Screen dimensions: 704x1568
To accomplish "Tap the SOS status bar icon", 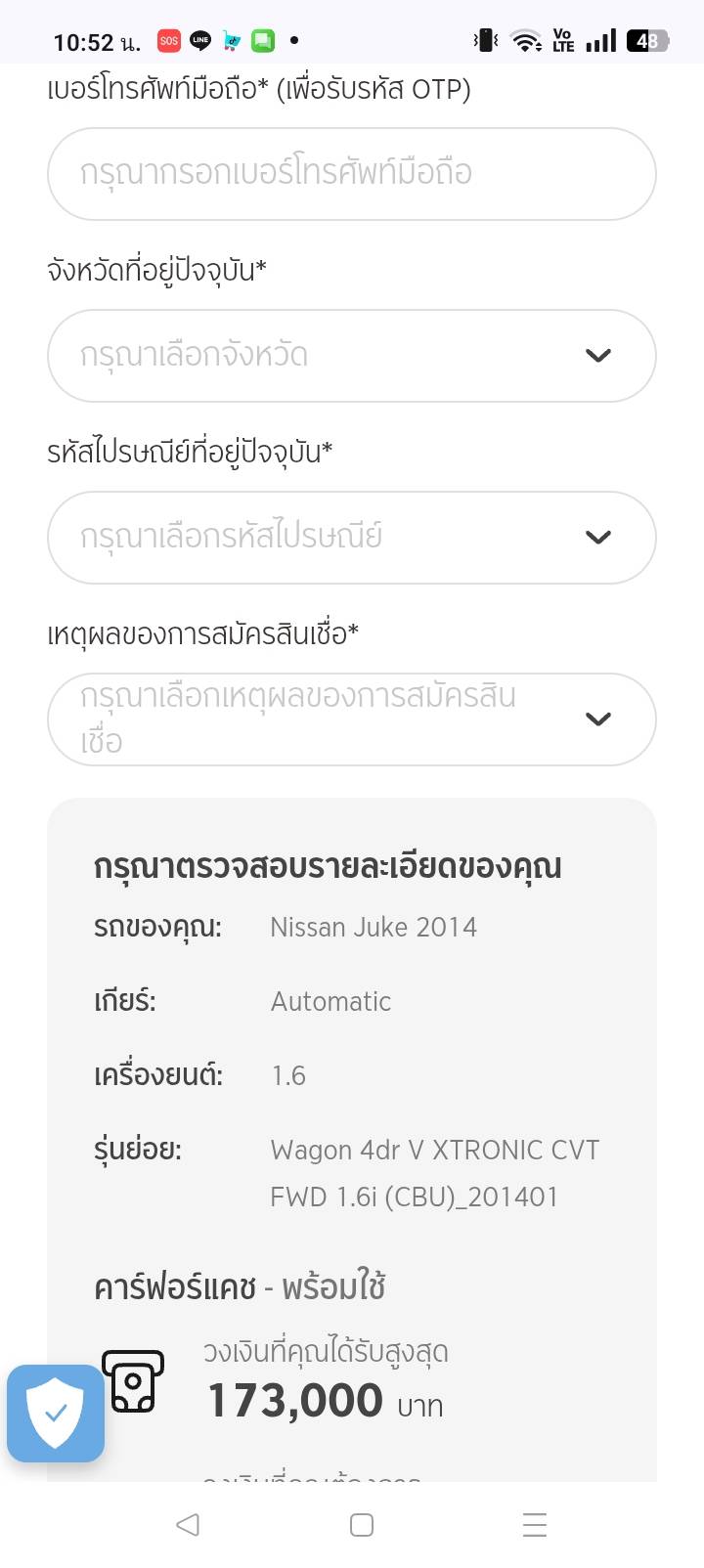I will coord(169,41).
